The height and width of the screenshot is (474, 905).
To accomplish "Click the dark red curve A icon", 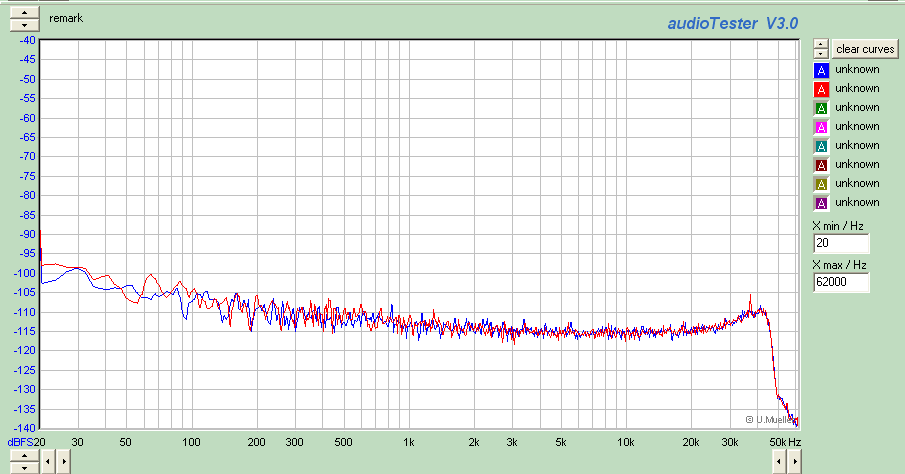I will [821, 166].
